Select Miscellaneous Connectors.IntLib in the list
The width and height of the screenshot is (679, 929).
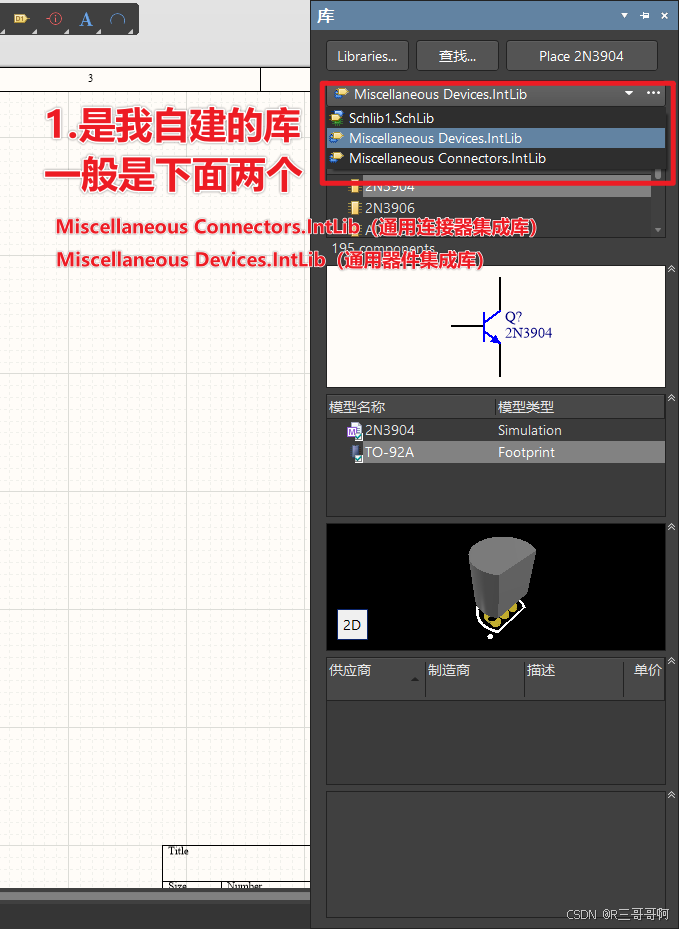pyautogui.click(x=496, y=158)
